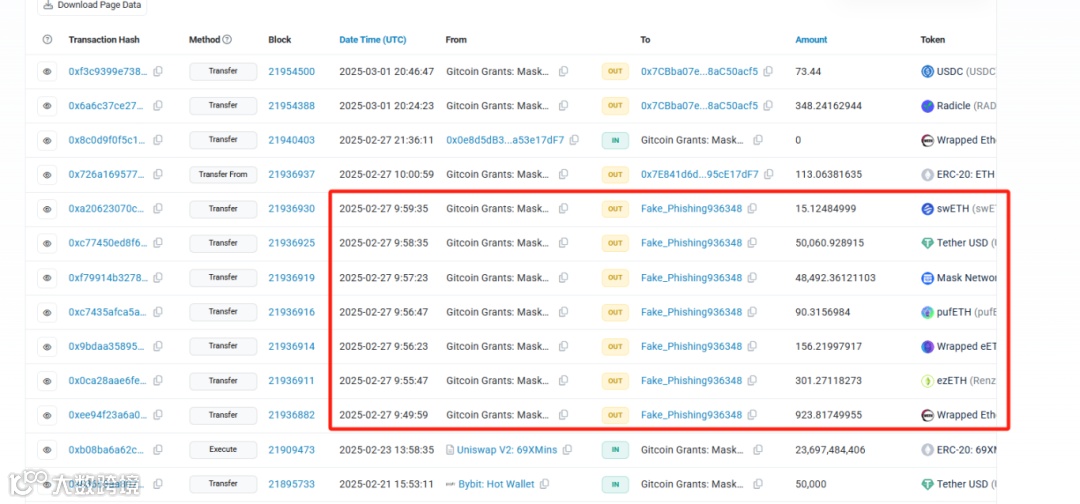
Task: Open block 21936882
Action: (x=291, y=415)
